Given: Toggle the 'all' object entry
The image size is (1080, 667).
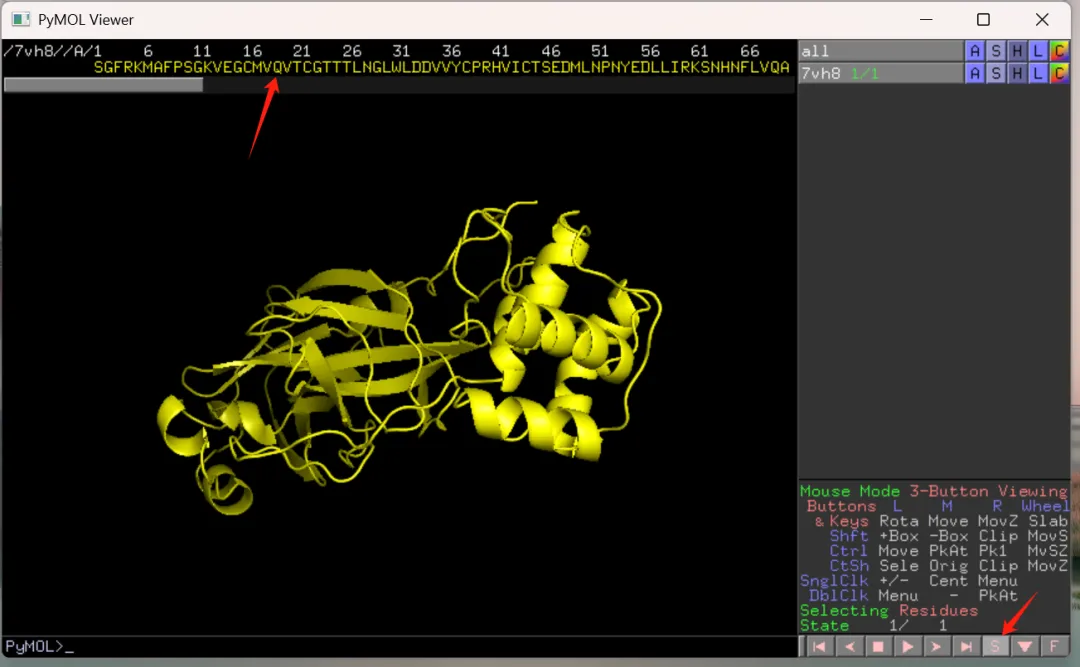Looking at the screenshot, I should click(881, 50).
